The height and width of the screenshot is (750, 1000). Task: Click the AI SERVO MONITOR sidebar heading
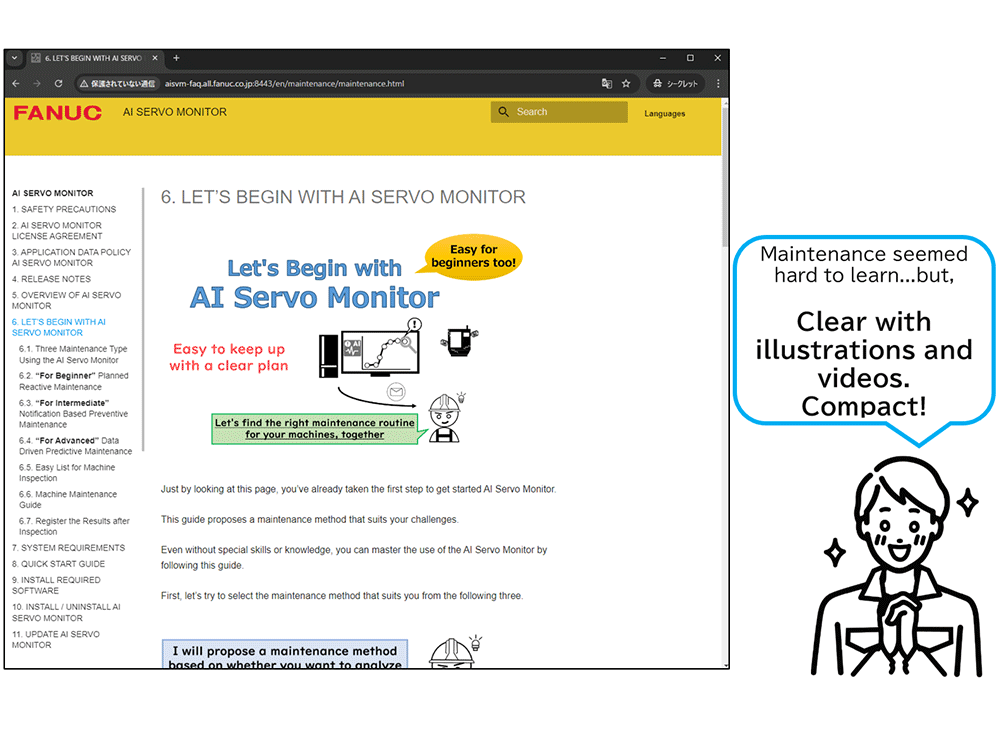[x=52, y=193]
